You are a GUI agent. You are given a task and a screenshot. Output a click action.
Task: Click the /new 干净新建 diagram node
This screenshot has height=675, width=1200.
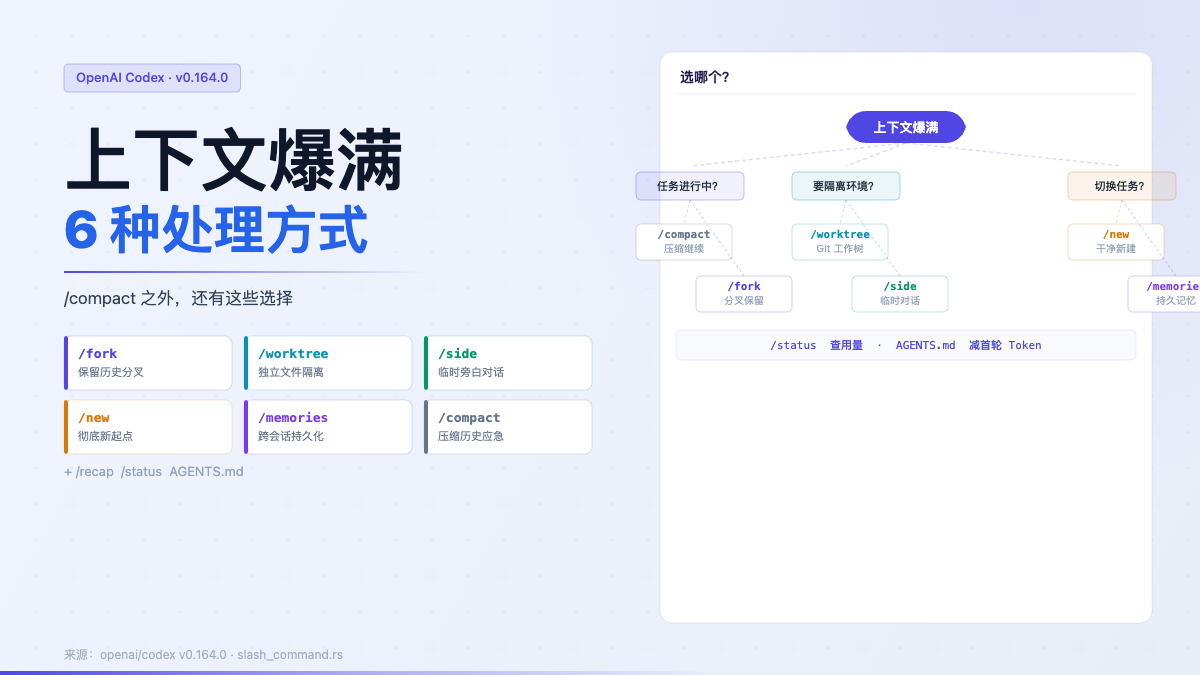click(1116, 242)
